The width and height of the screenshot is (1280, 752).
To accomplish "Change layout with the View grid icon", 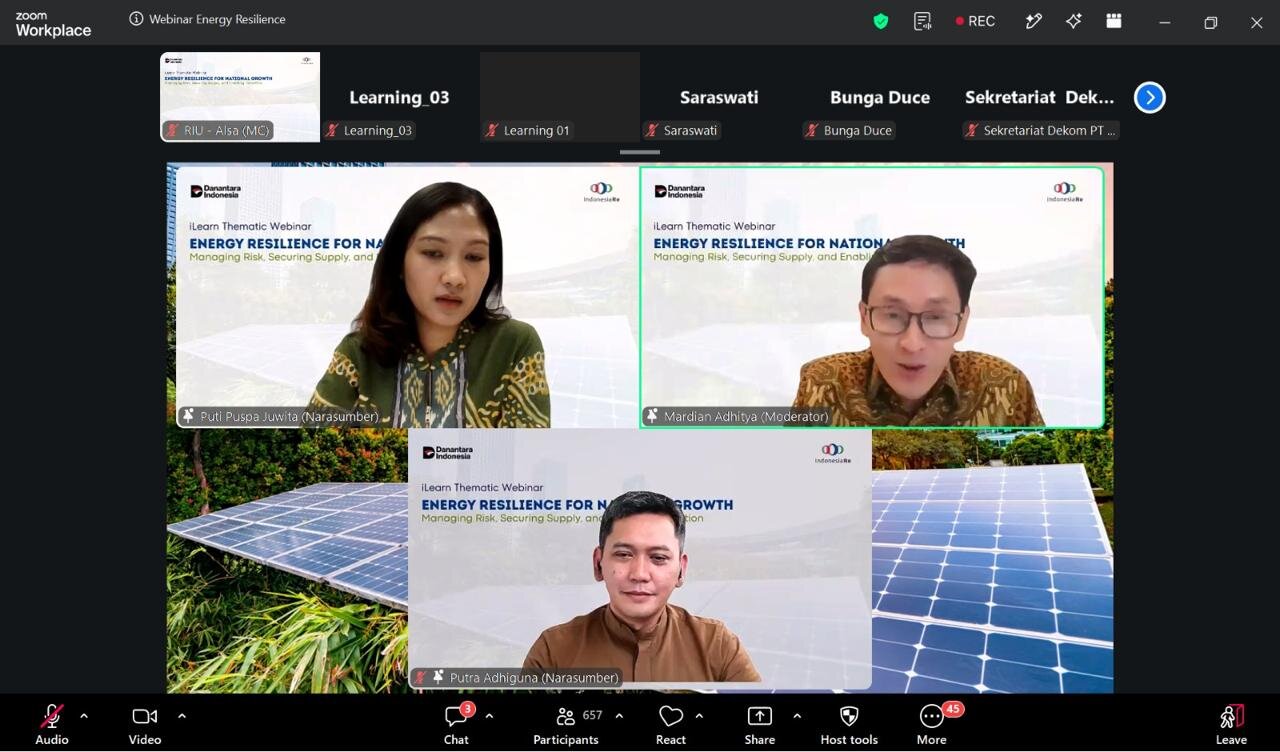I will tap(1114, 21).
